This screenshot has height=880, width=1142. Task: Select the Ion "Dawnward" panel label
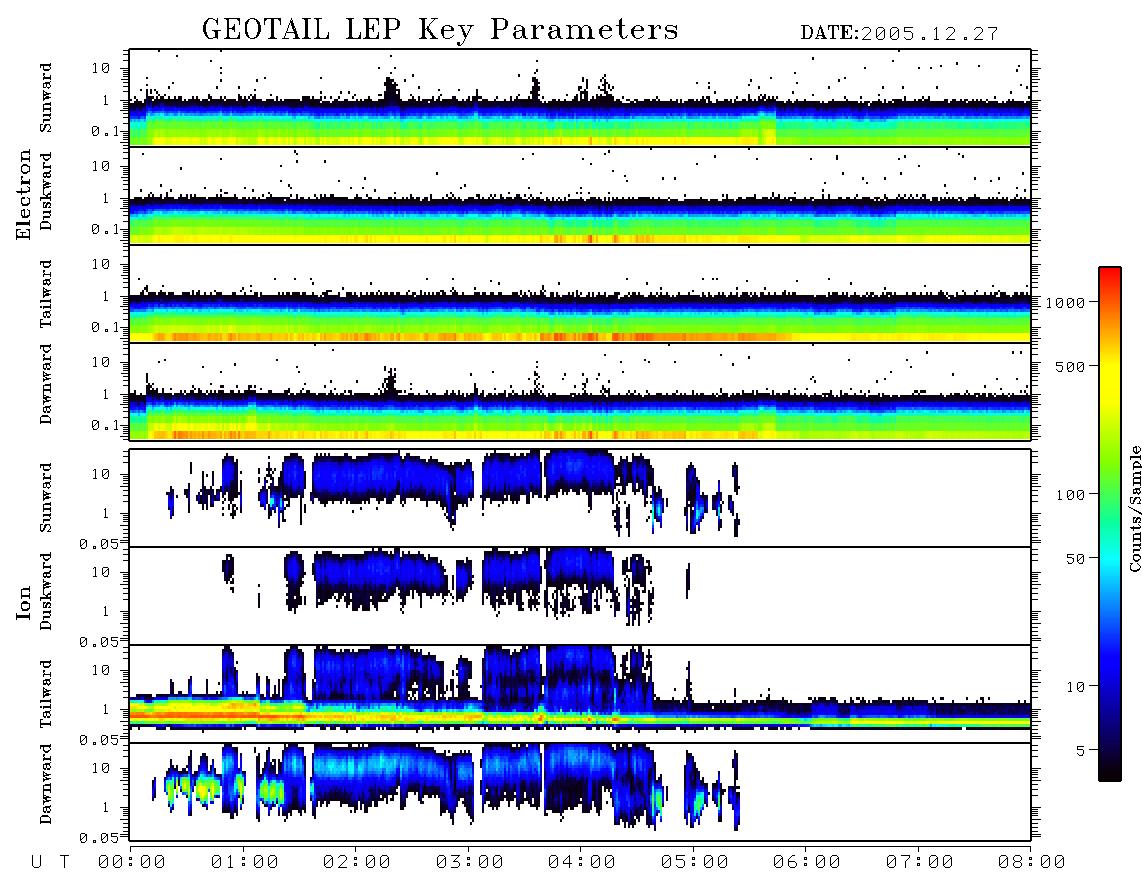tap(46, 783)
